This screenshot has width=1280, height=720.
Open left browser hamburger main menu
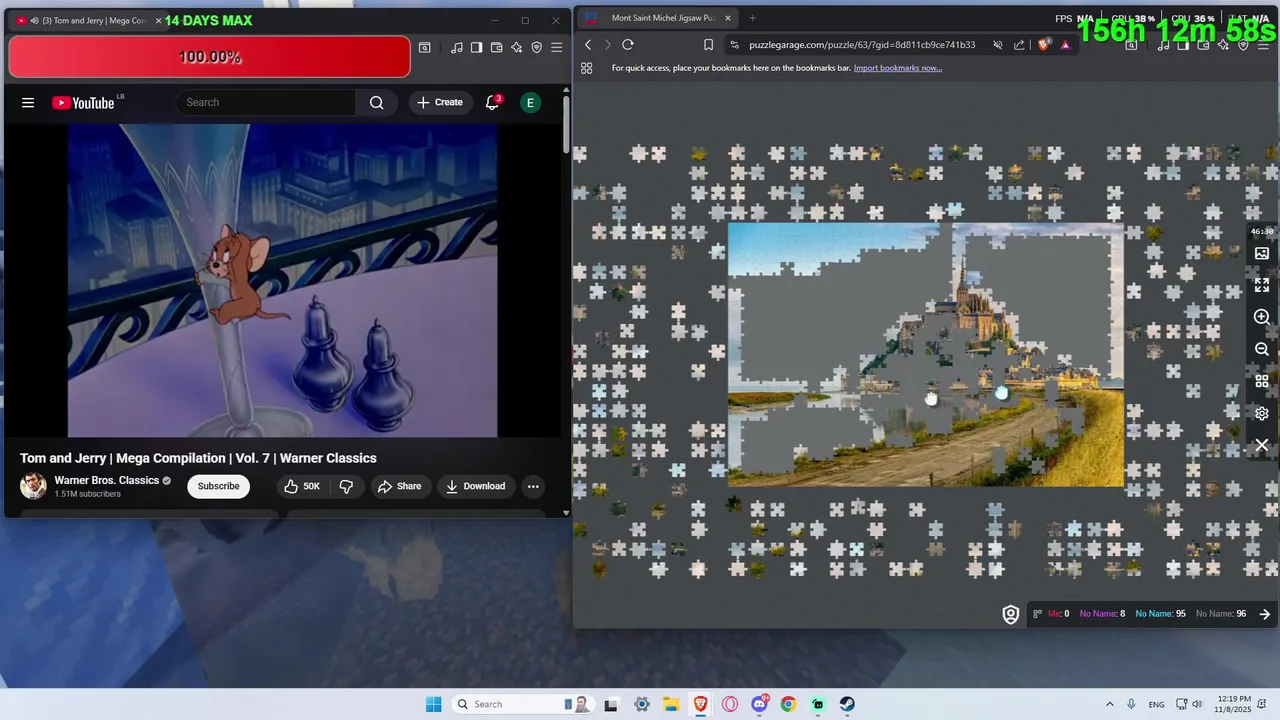(557, 47)
